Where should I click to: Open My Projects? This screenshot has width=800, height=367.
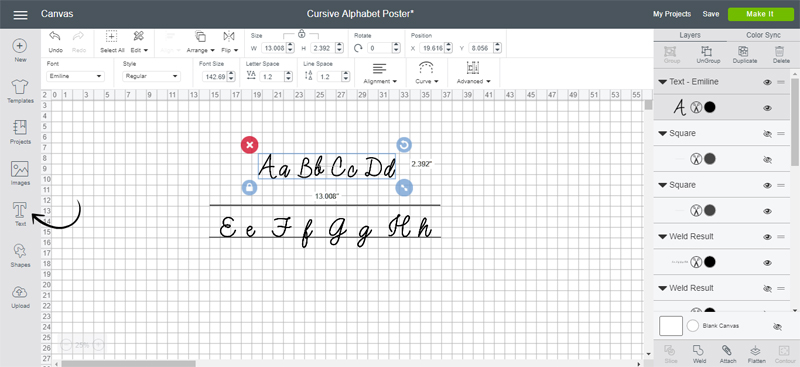671,14
